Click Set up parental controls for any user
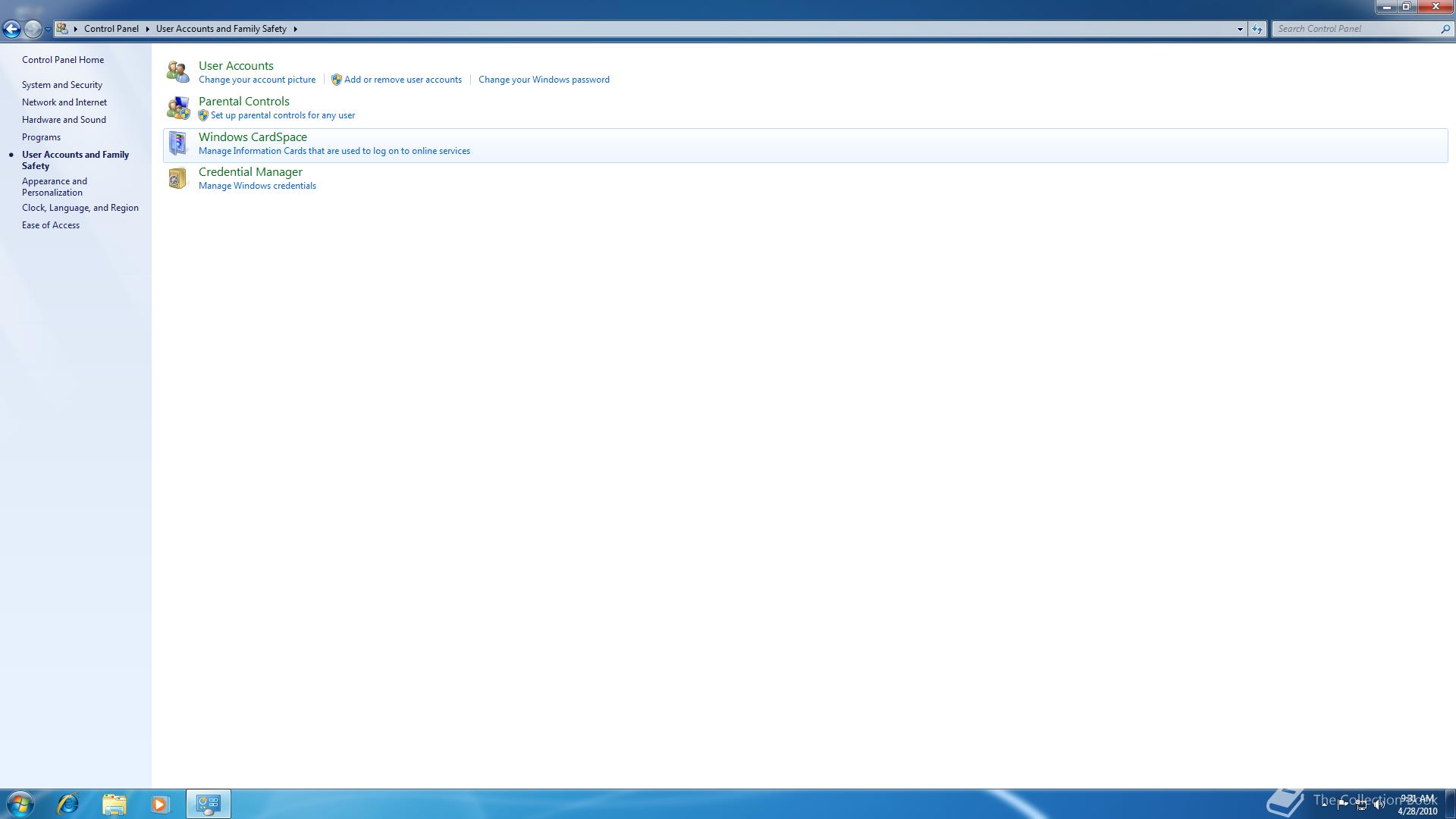This screenshot has width=1456, height=819. point(283,115)
